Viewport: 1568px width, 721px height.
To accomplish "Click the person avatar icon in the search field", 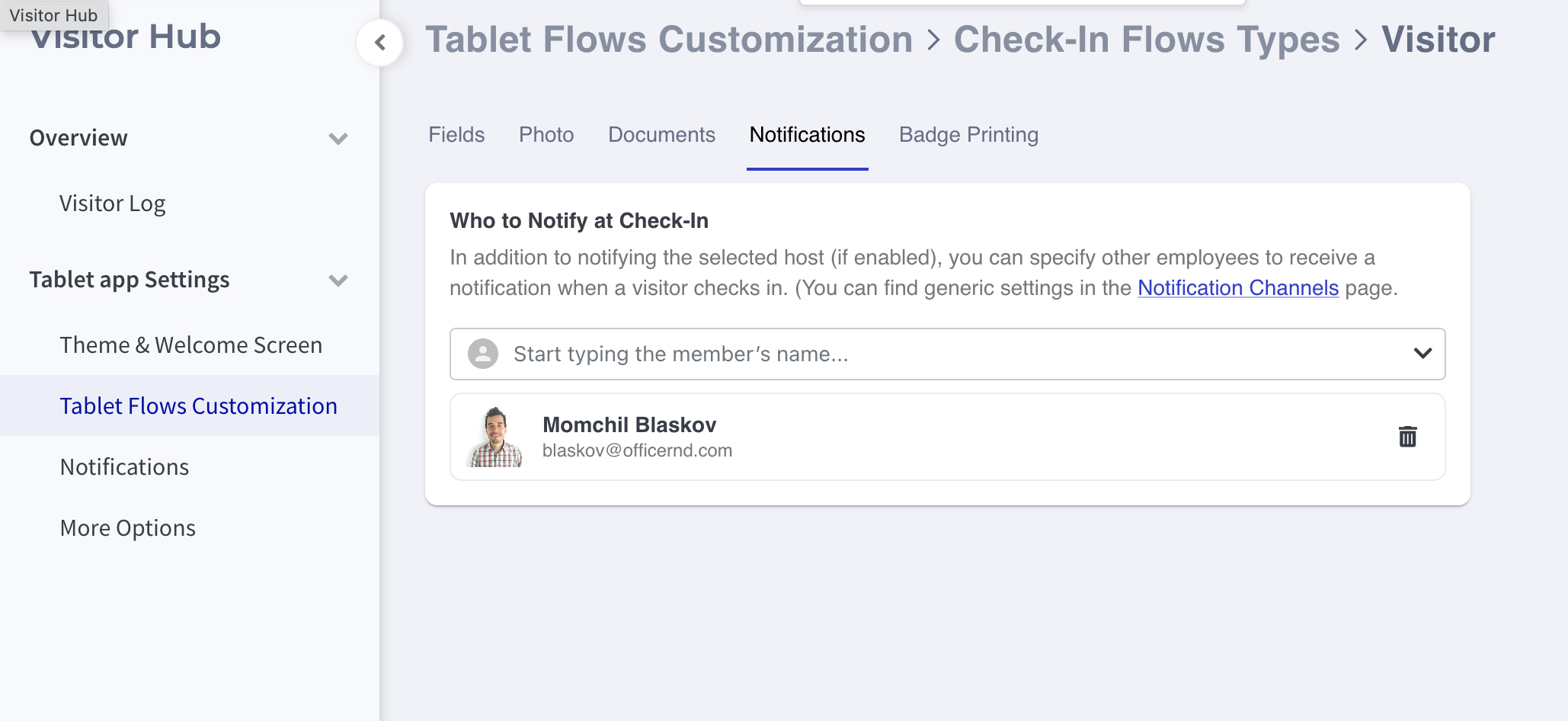I will (x=483, y=354).
